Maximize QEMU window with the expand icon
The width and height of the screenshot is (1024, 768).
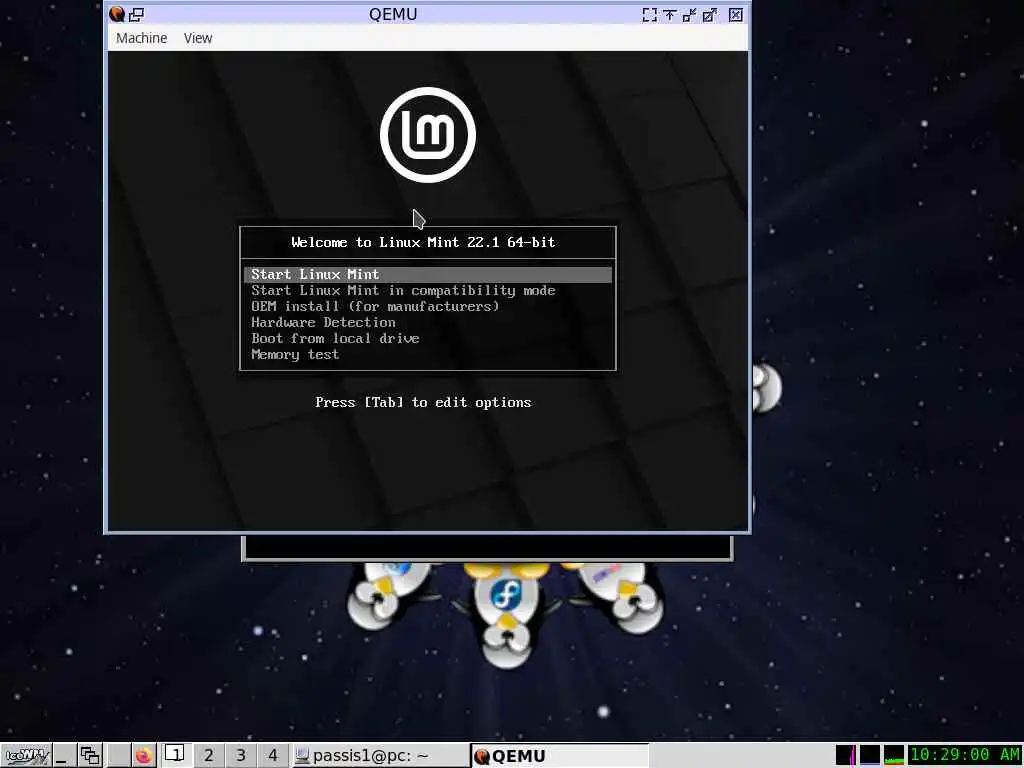pos(710,14)
